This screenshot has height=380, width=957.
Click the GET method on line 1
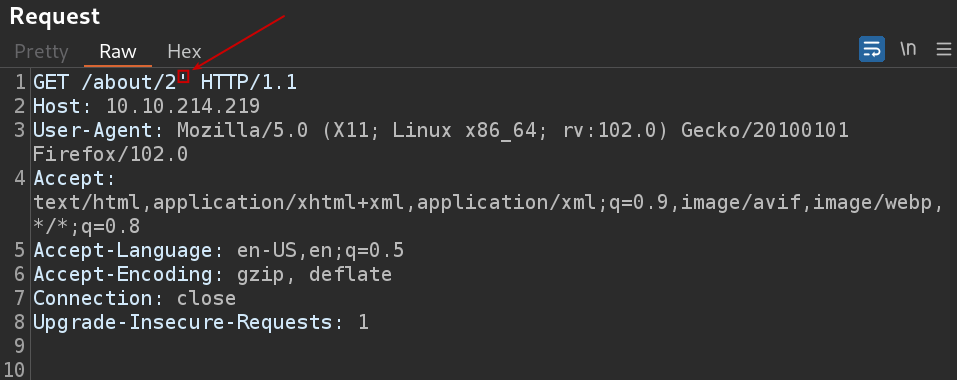point(51,82)
